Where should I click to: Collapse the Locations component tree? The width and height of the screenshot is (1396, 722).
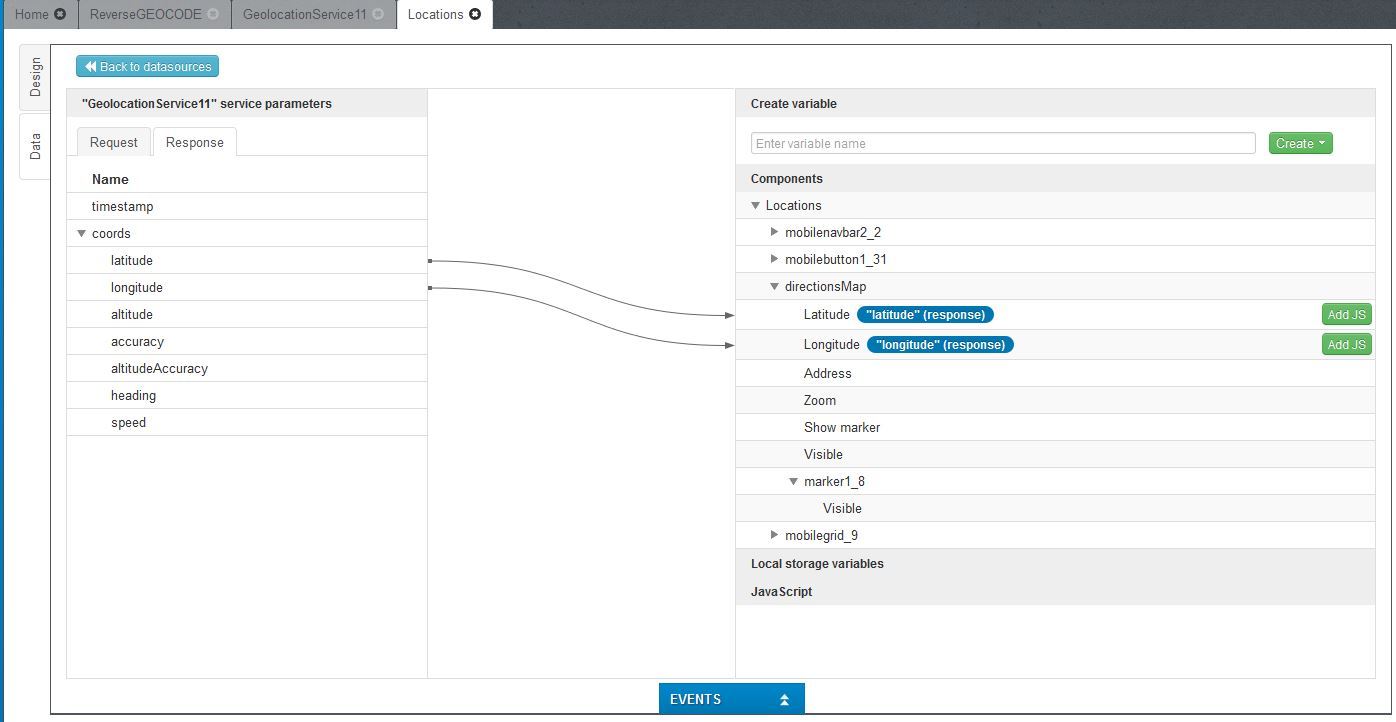pos(755,206)
